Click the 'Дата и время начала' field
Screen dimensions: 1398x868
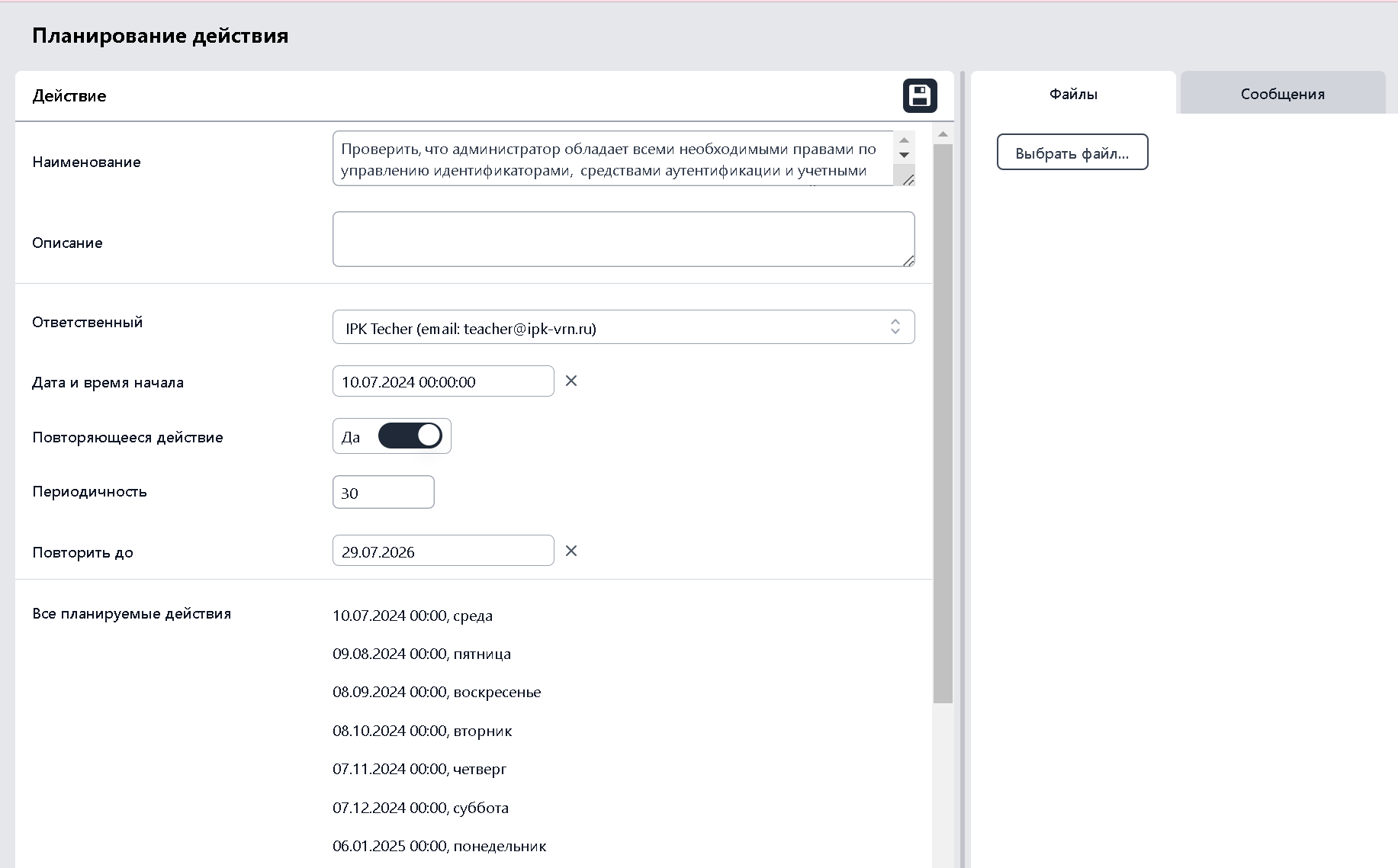point(443,381)
